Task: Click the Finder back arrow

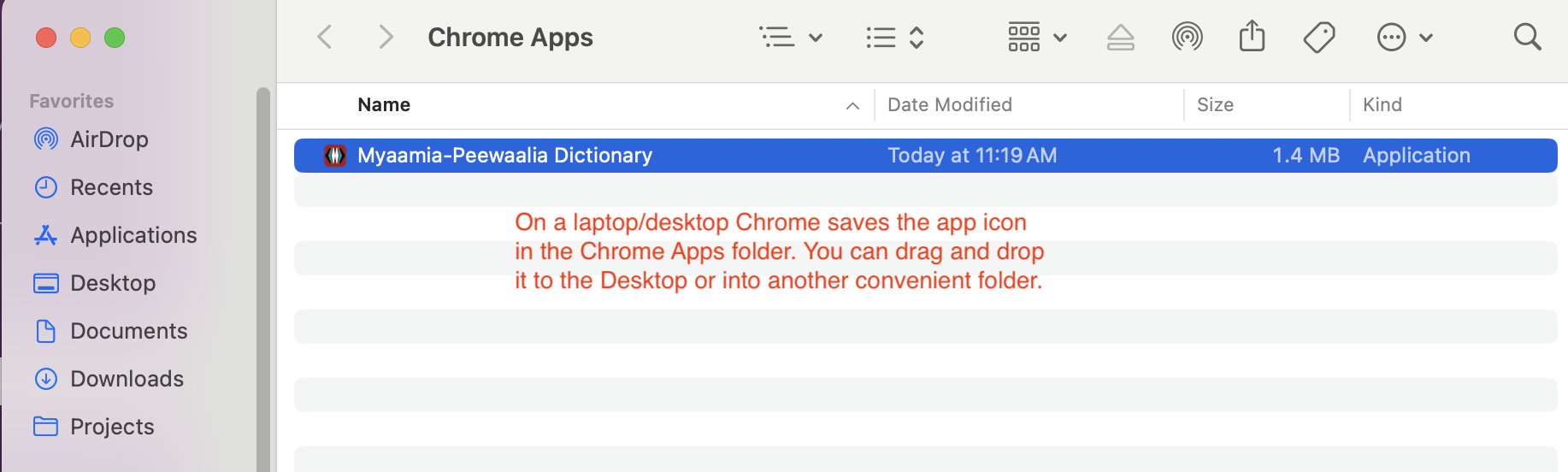Action: coord(325,37)
